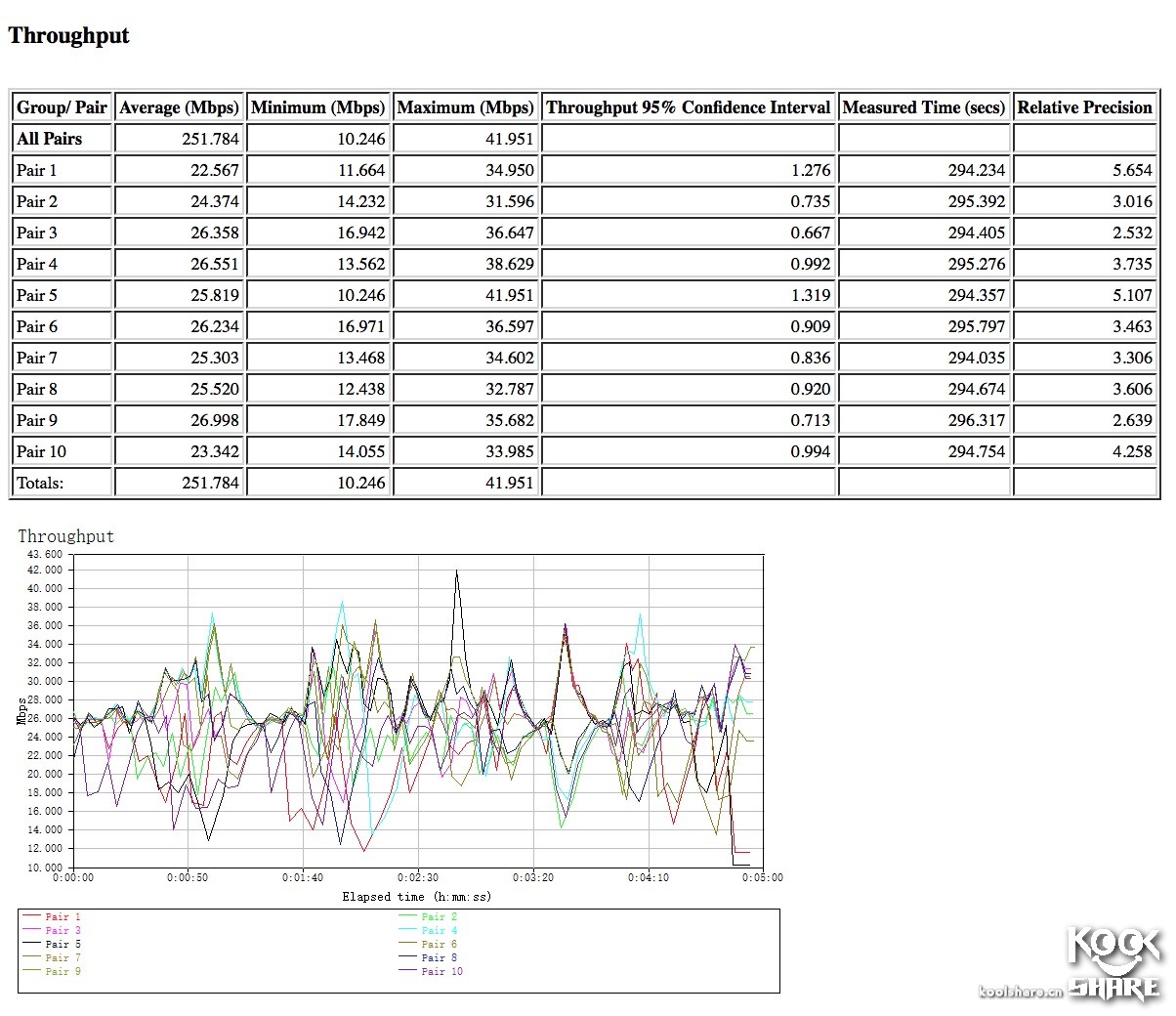Select the All Pairs row label
The width and height of the screenshot is (1176, 1016).
tap(50, 139)
